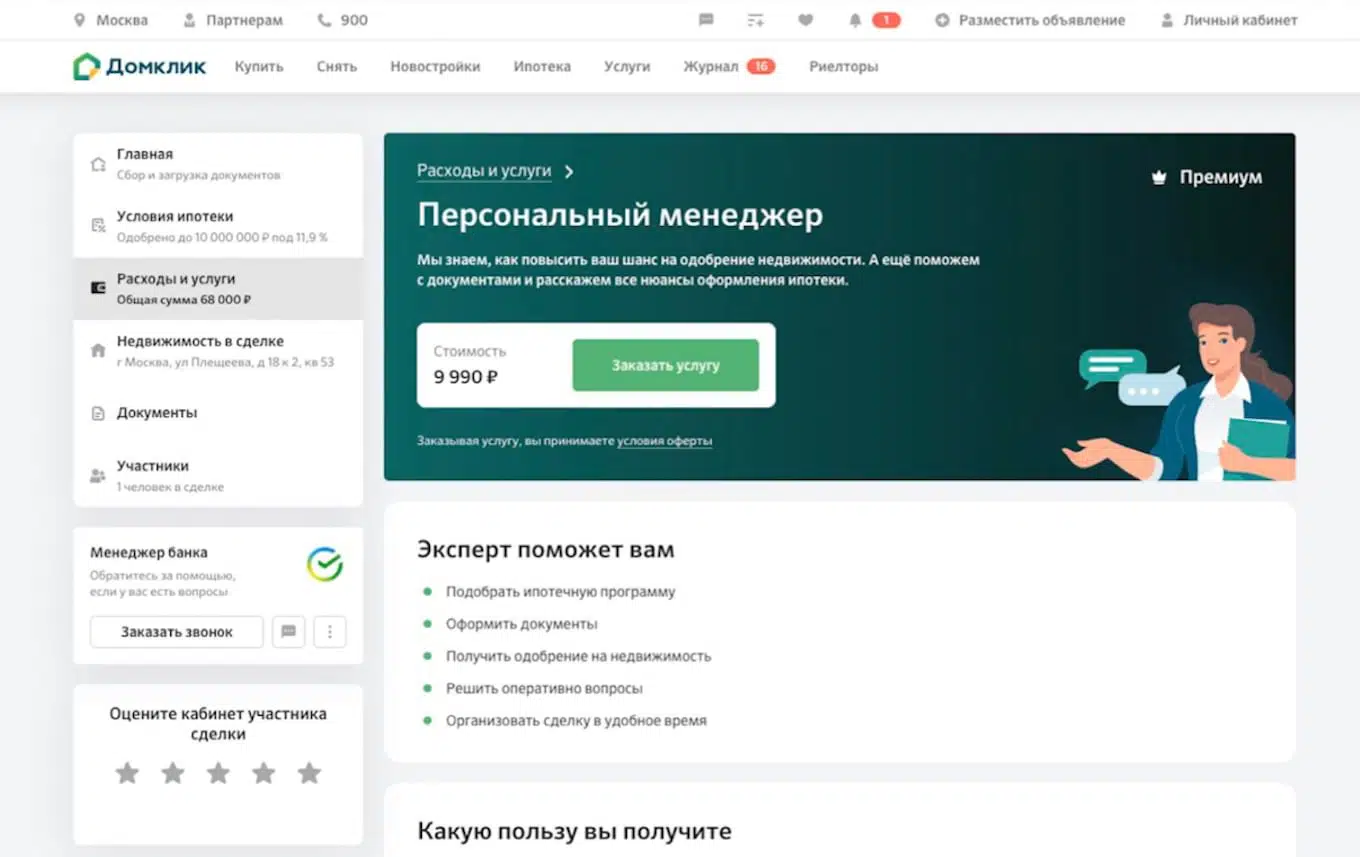Rate the cabinet with the third star
The width and height of the screenshot is (1360, 857).
coord(218,773)
